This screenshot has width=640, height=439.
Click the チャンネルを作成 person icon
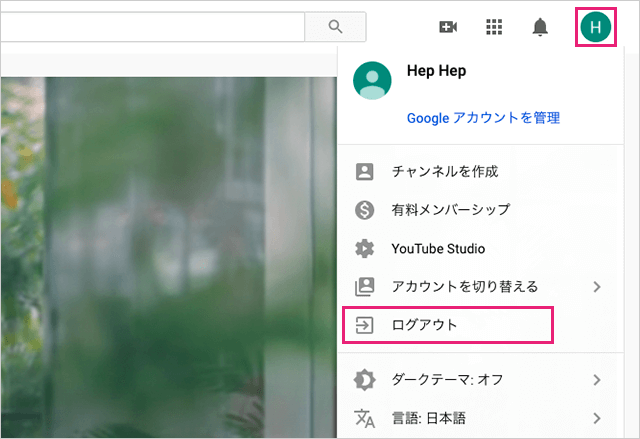(365, 171)
